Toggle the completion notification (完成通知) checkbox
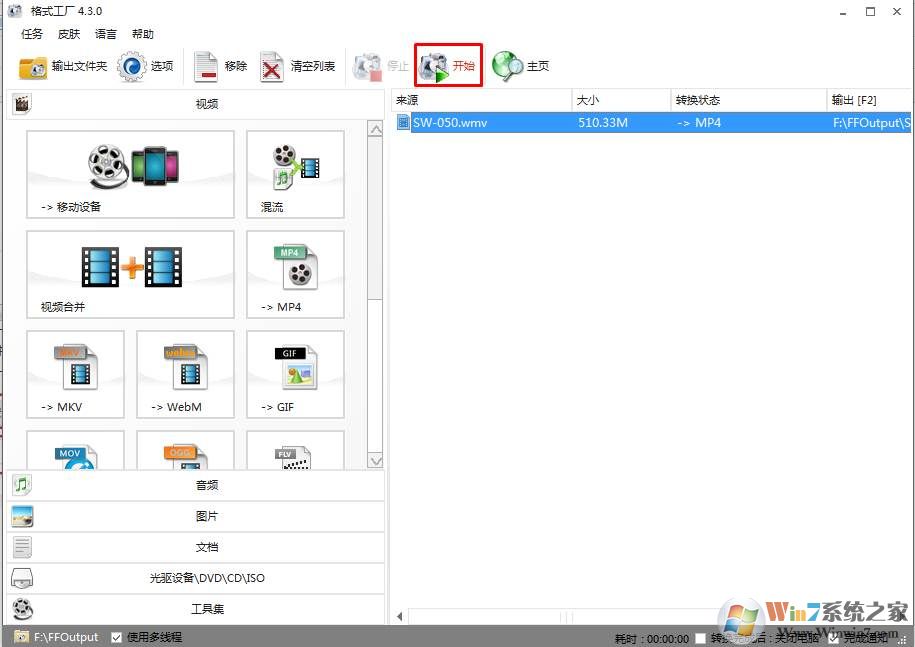Viewport: 915px width, 647px height. (833, 638)
